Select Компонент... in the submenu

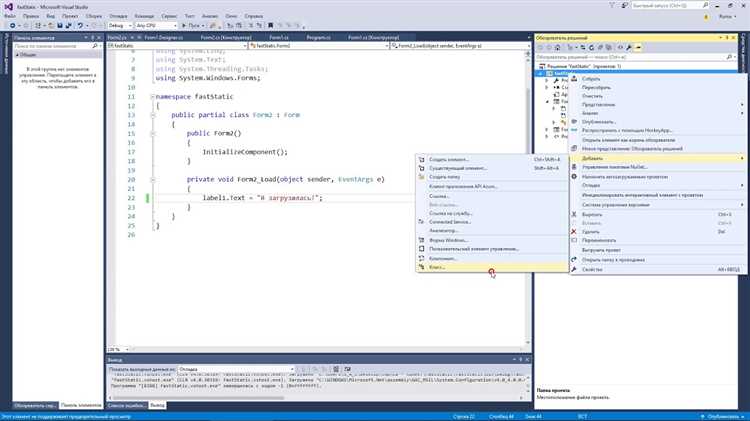point(492,258)
